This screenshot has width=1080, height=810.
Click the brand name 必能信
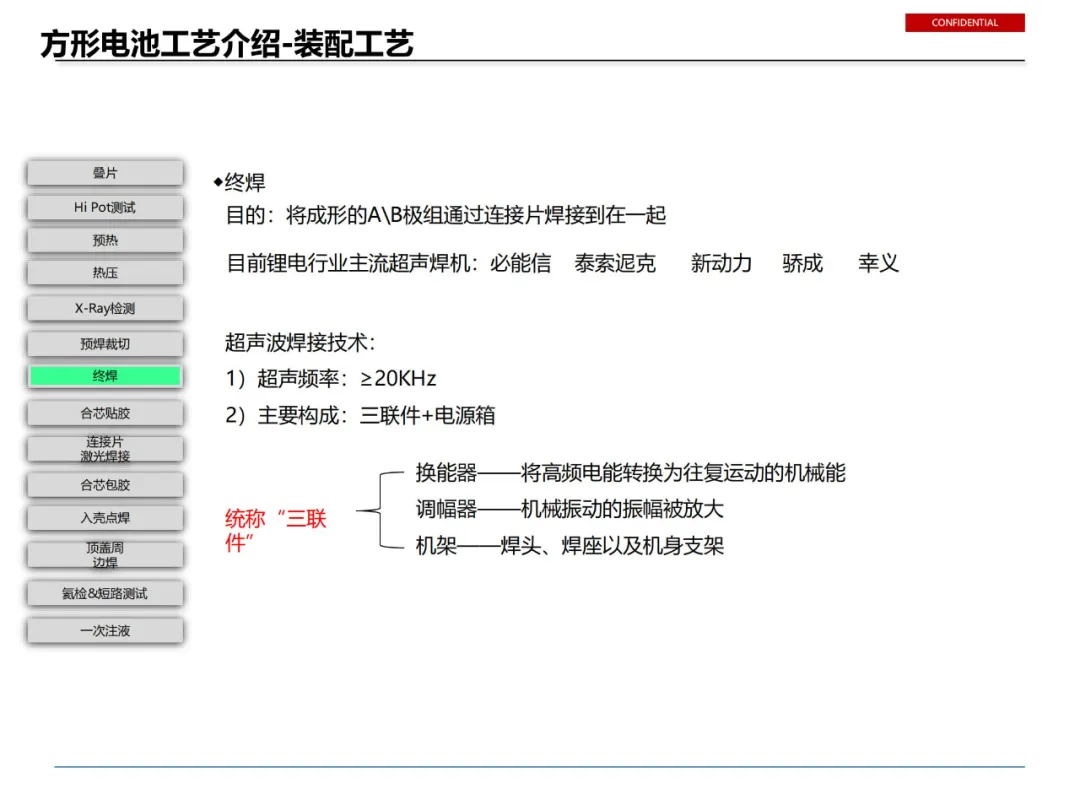click(x=521, y=263)
